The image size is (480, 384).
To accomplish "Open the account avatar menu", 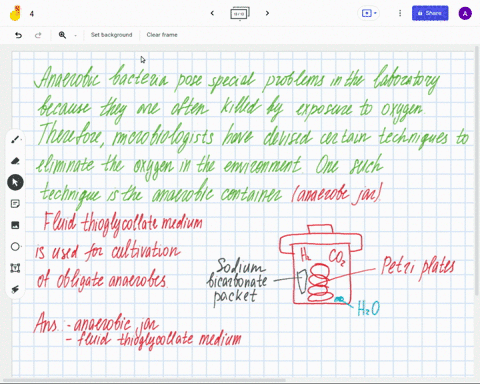I will 465,14.
